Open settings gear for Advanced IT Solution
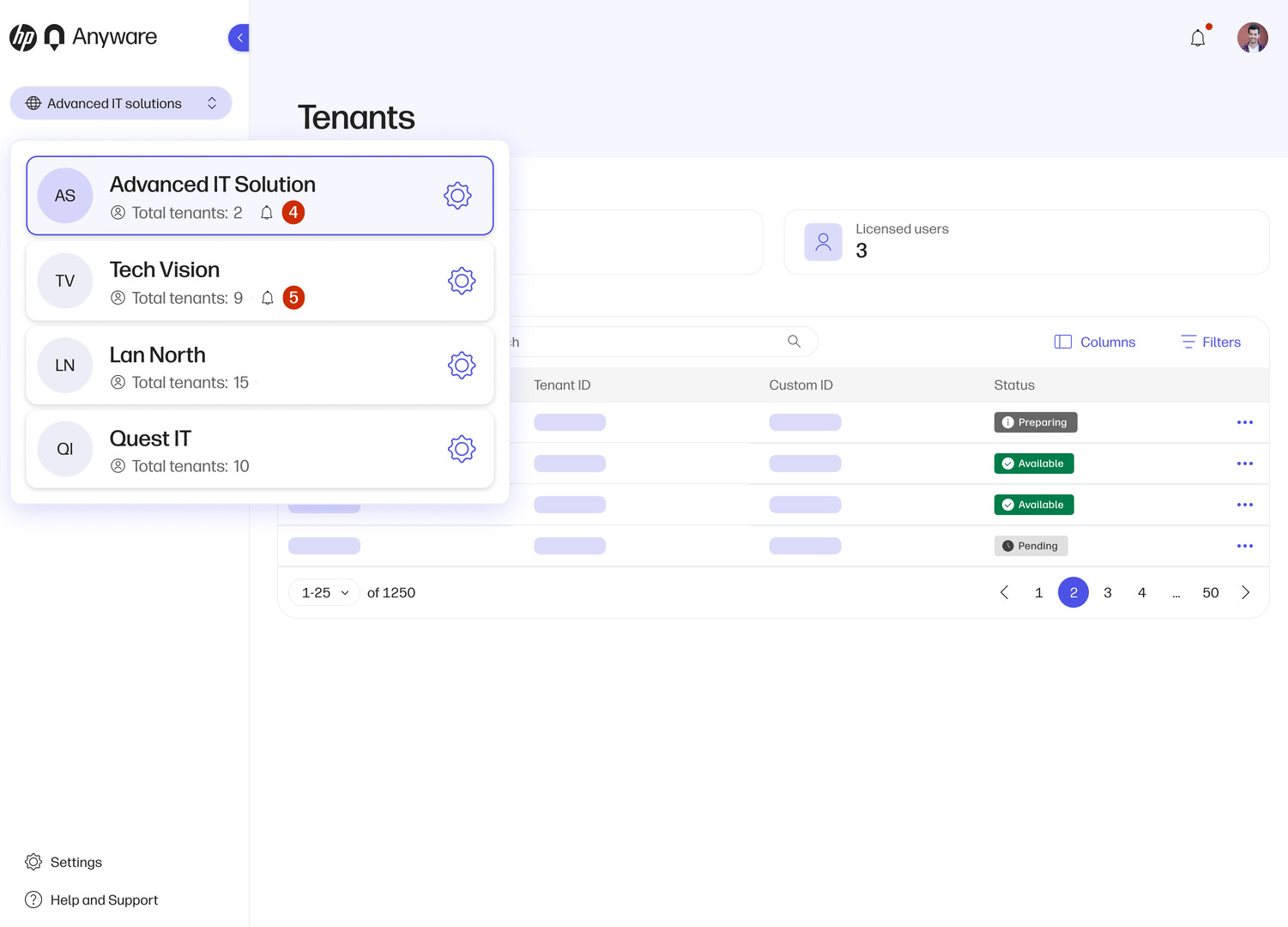Viewport: 1288px width, 927px height. pos(457,196)
